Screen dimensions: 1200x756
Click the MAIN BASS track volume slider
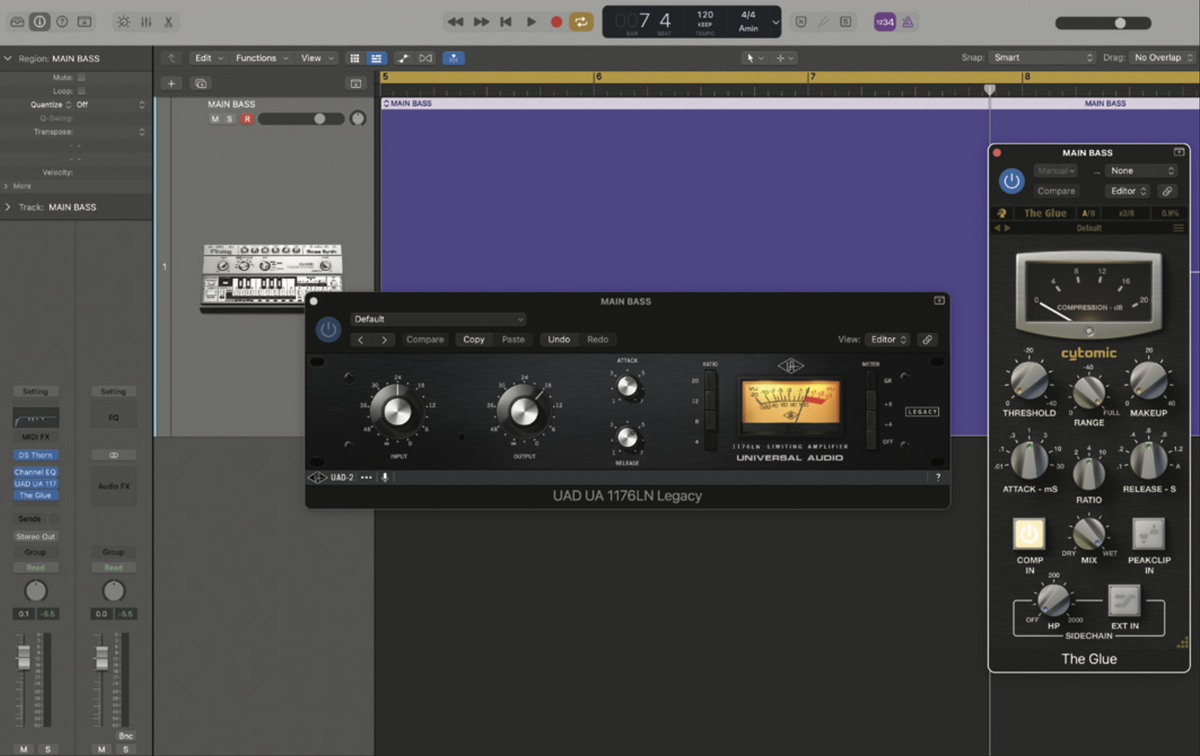pyautogui.click(x=300, y=119)
